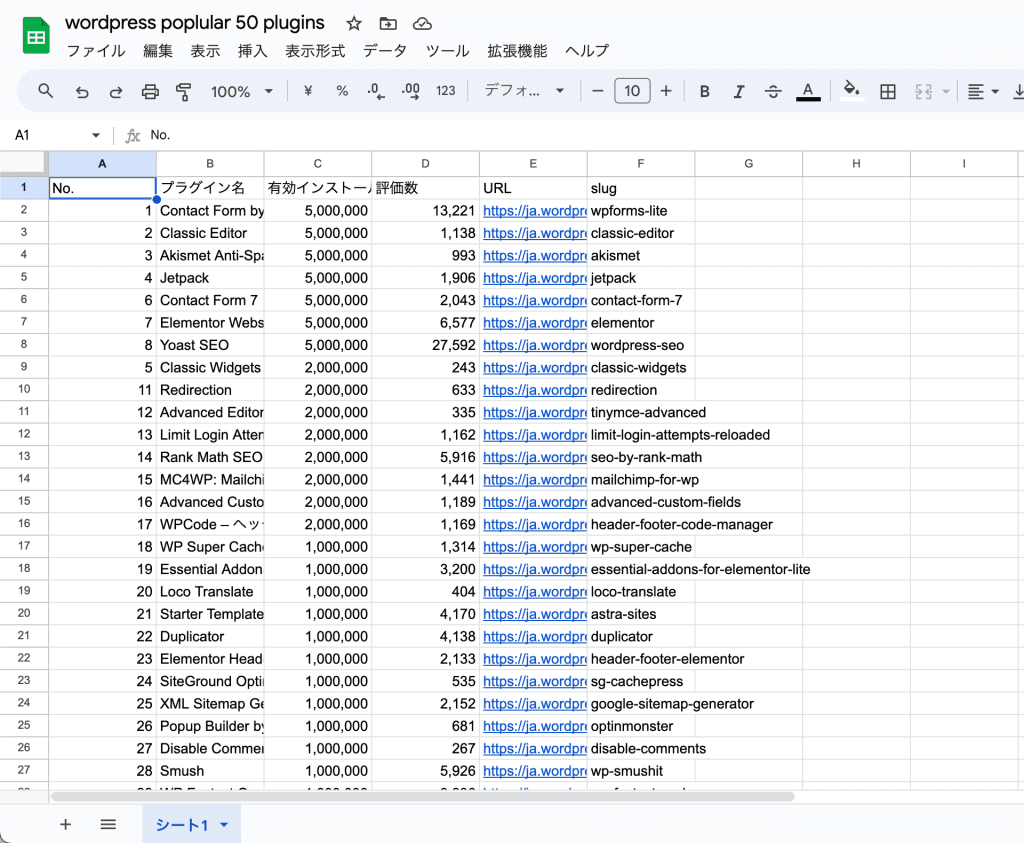Add a new sheet with plus button
The height and width of the screenshot is (843, 1024).
(65, 824)
